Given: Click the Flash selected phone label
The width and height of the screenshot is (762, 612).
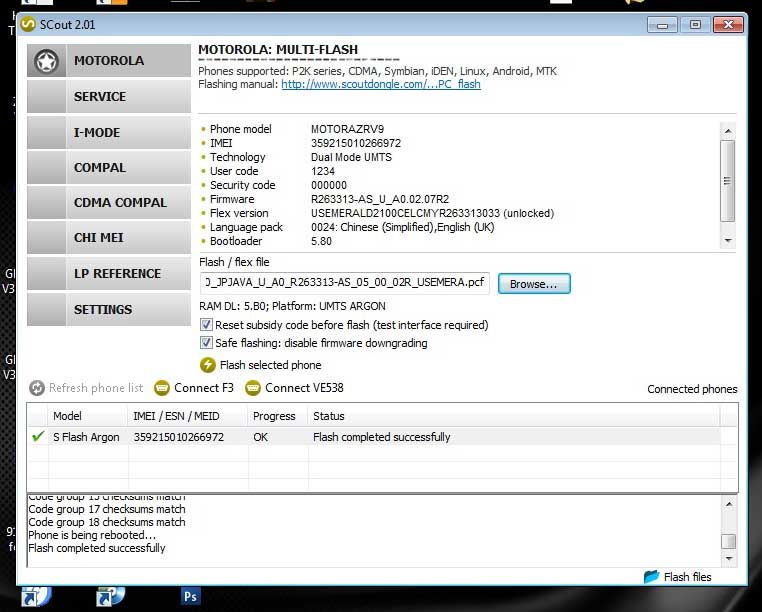Looking at the screenshot, I should pyautogui.click(x=270, y=365).
